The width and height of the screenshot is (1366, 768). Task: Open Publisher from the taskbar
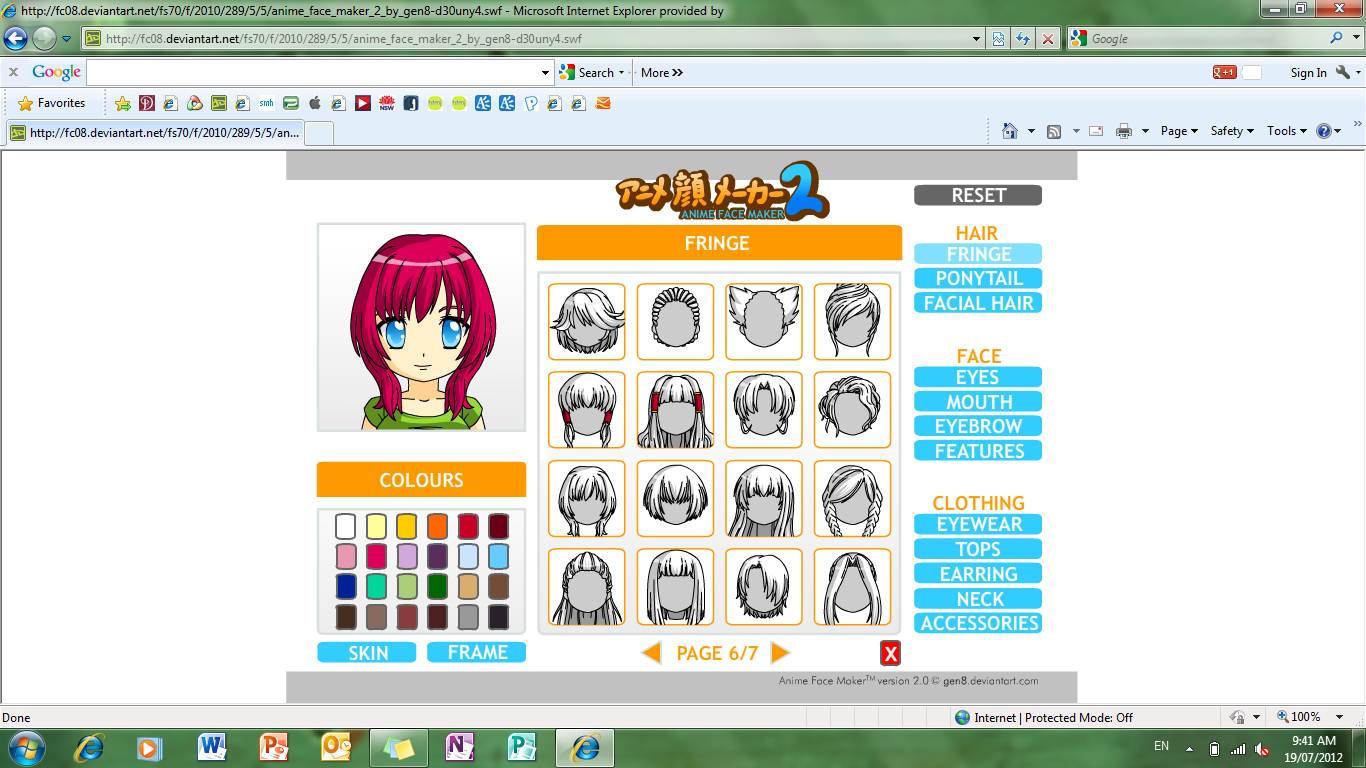point(522,747)
